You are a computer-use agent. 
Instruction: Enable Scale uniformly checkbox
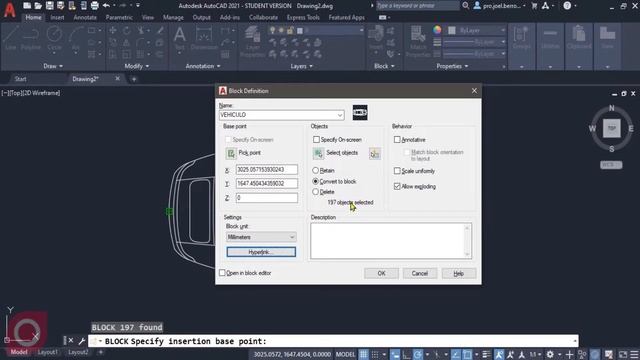point(397,171)
